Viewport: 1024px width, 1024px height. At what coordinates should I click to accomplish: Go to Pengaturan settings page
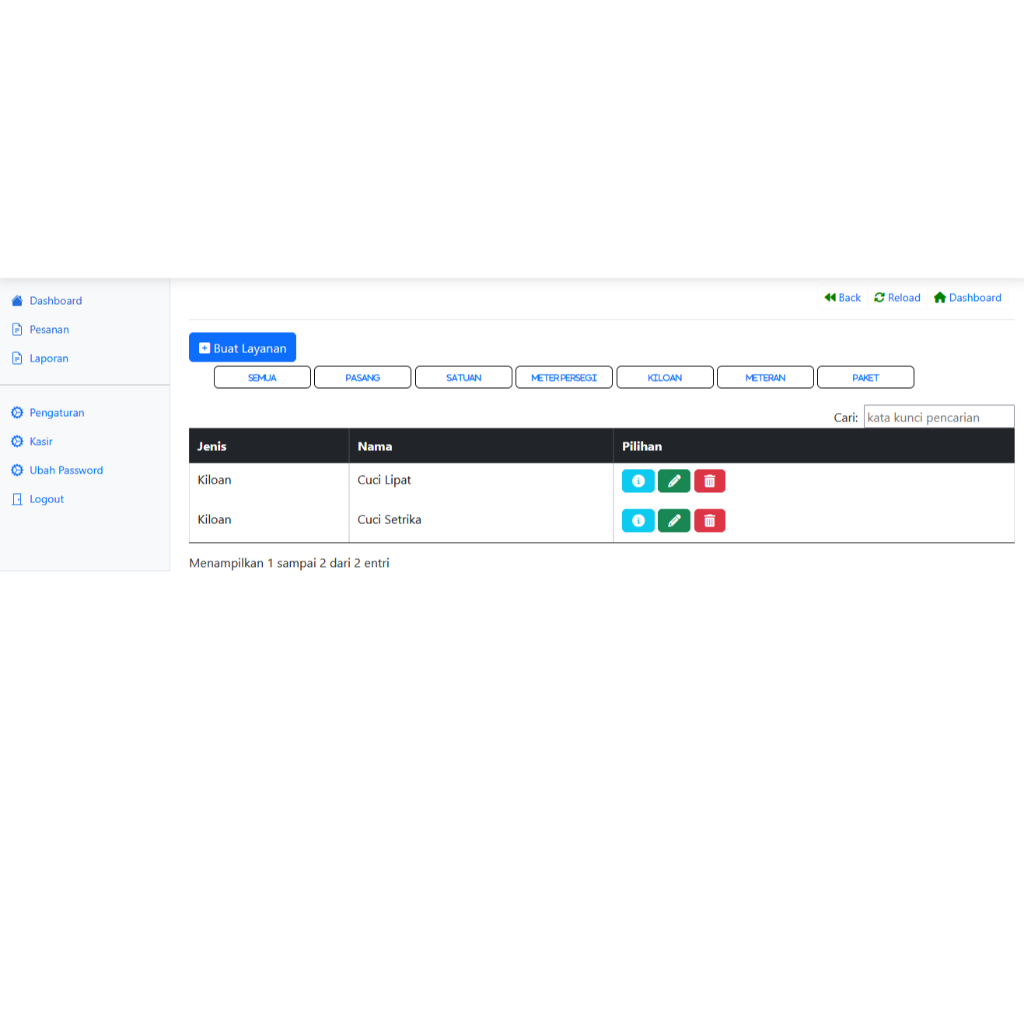pos(57,413)
